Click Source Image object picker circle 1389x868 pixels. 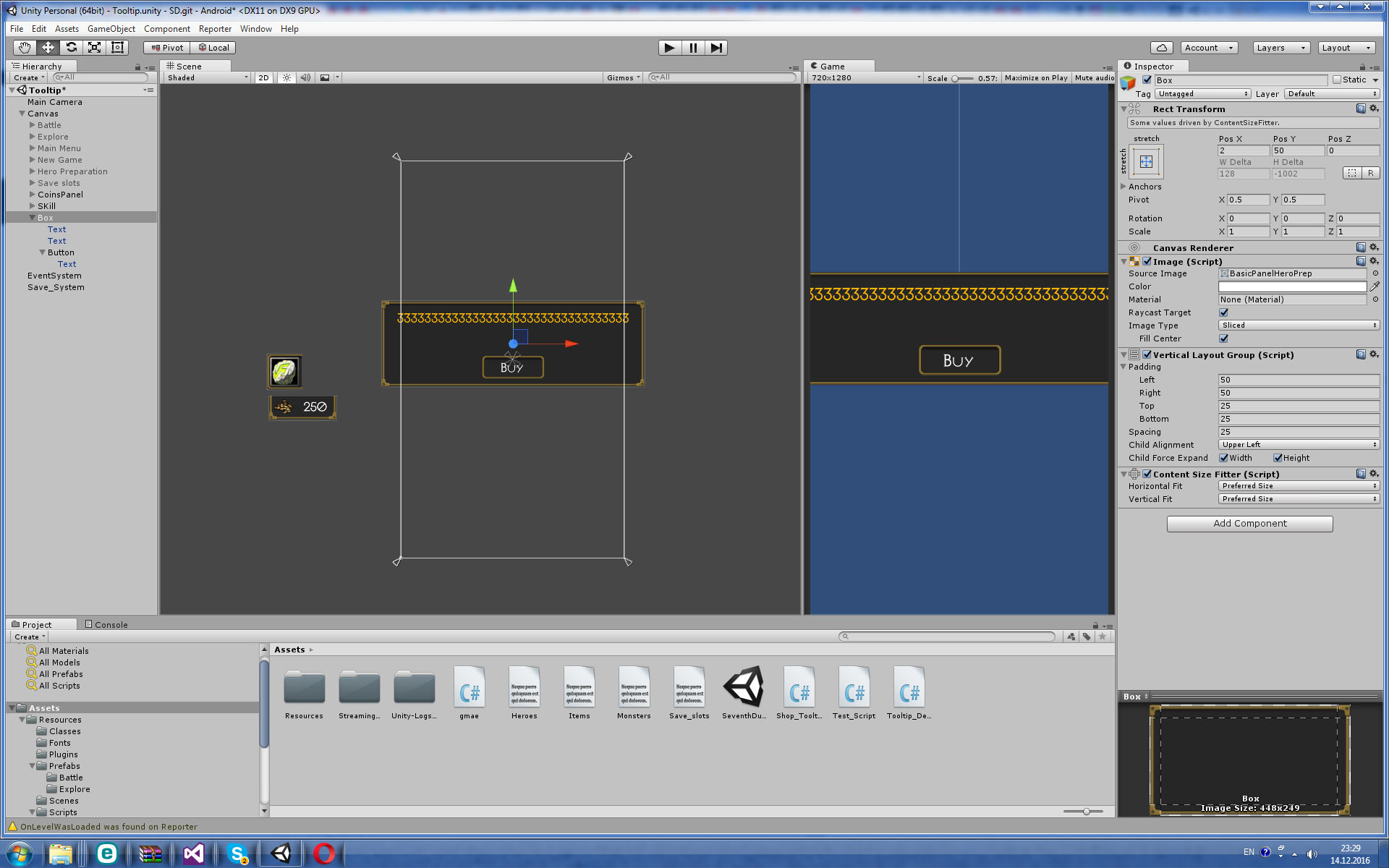1375,273
